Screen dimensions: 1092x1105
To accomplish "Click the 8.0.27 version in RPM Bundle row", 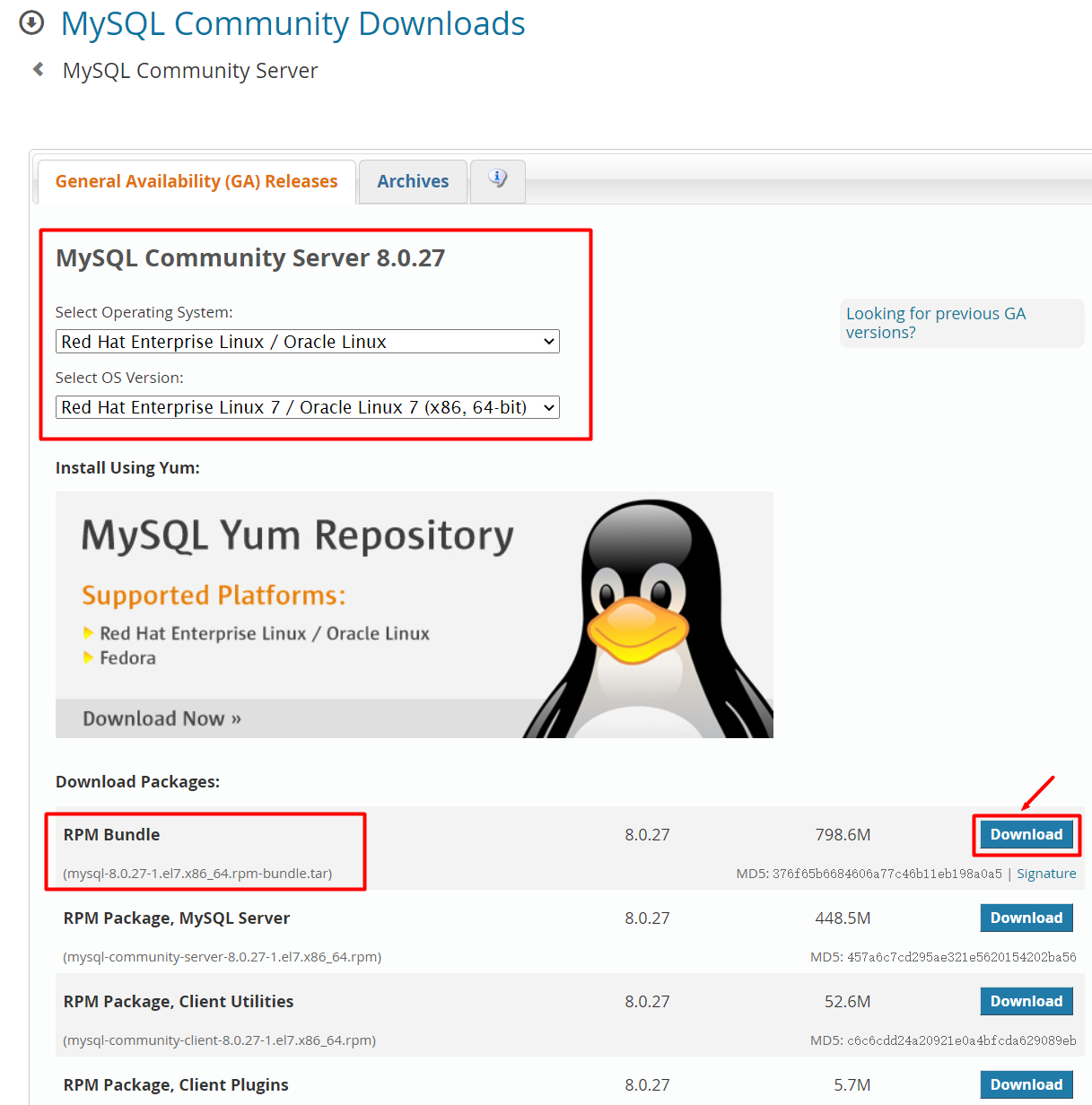I will [647, 834].
